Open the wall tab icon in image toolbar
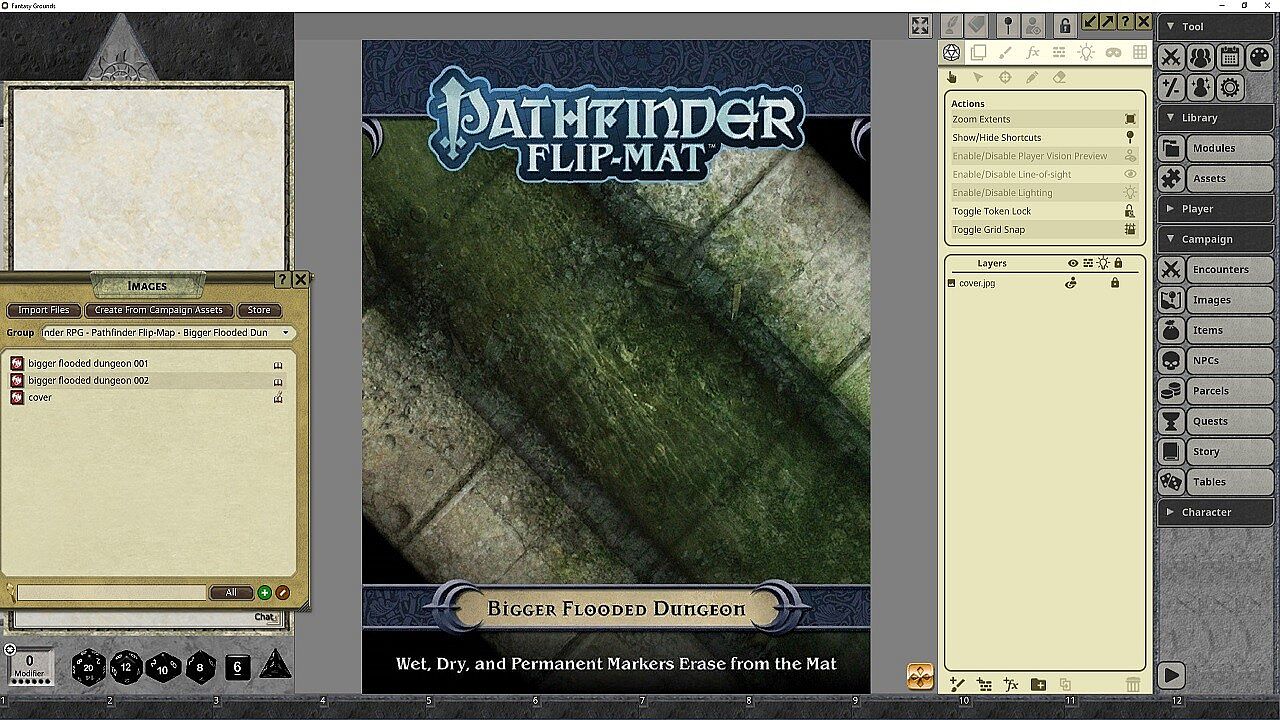The image size is (1280, 720). (x=1059, y=52)
